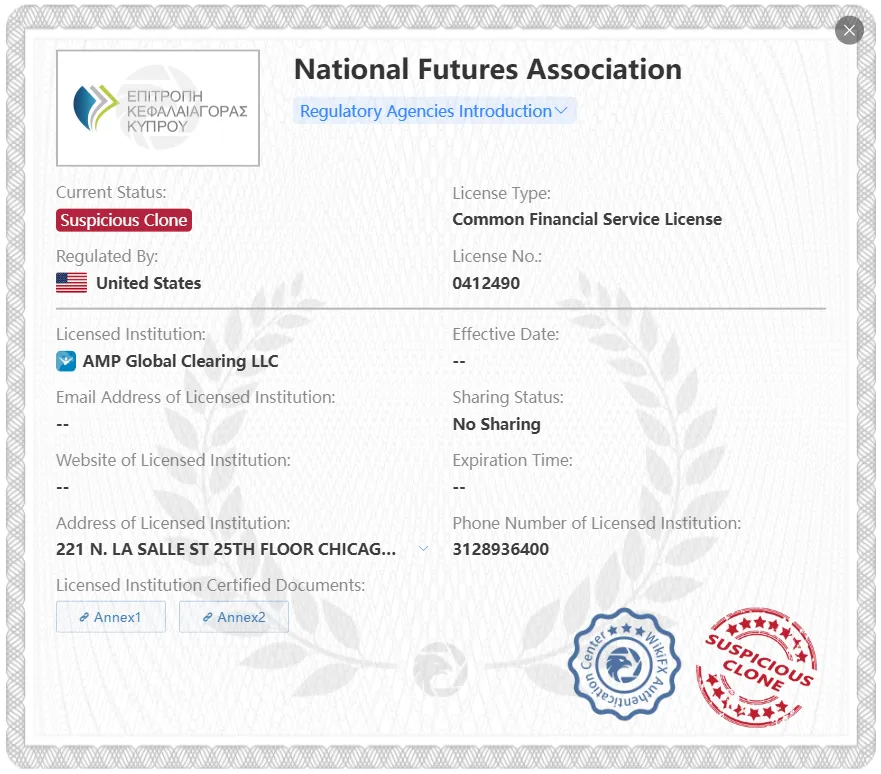
Task: Click the 221 N. LA SALLE ST address text
Action: tap(226, 549)
